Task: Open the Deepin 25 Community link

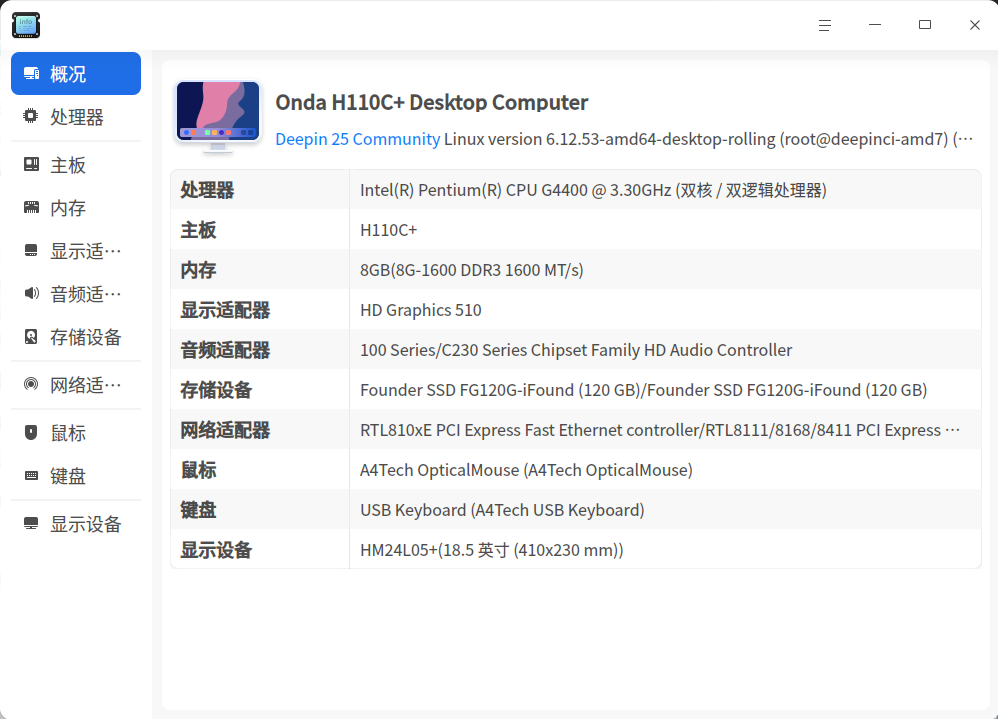Action: (x=358, y=139)
